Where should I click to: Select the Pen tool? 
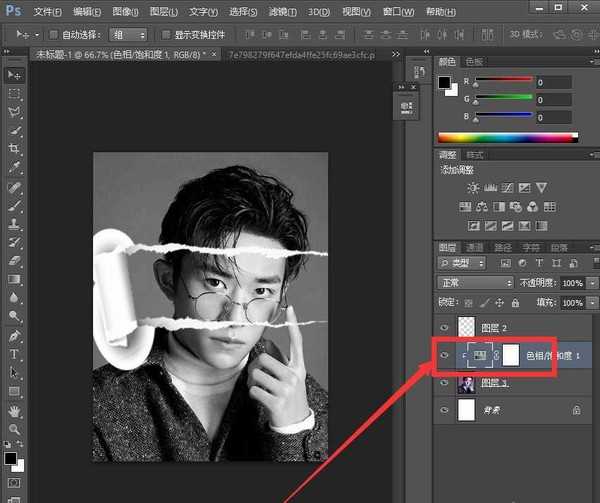[14, 336]
